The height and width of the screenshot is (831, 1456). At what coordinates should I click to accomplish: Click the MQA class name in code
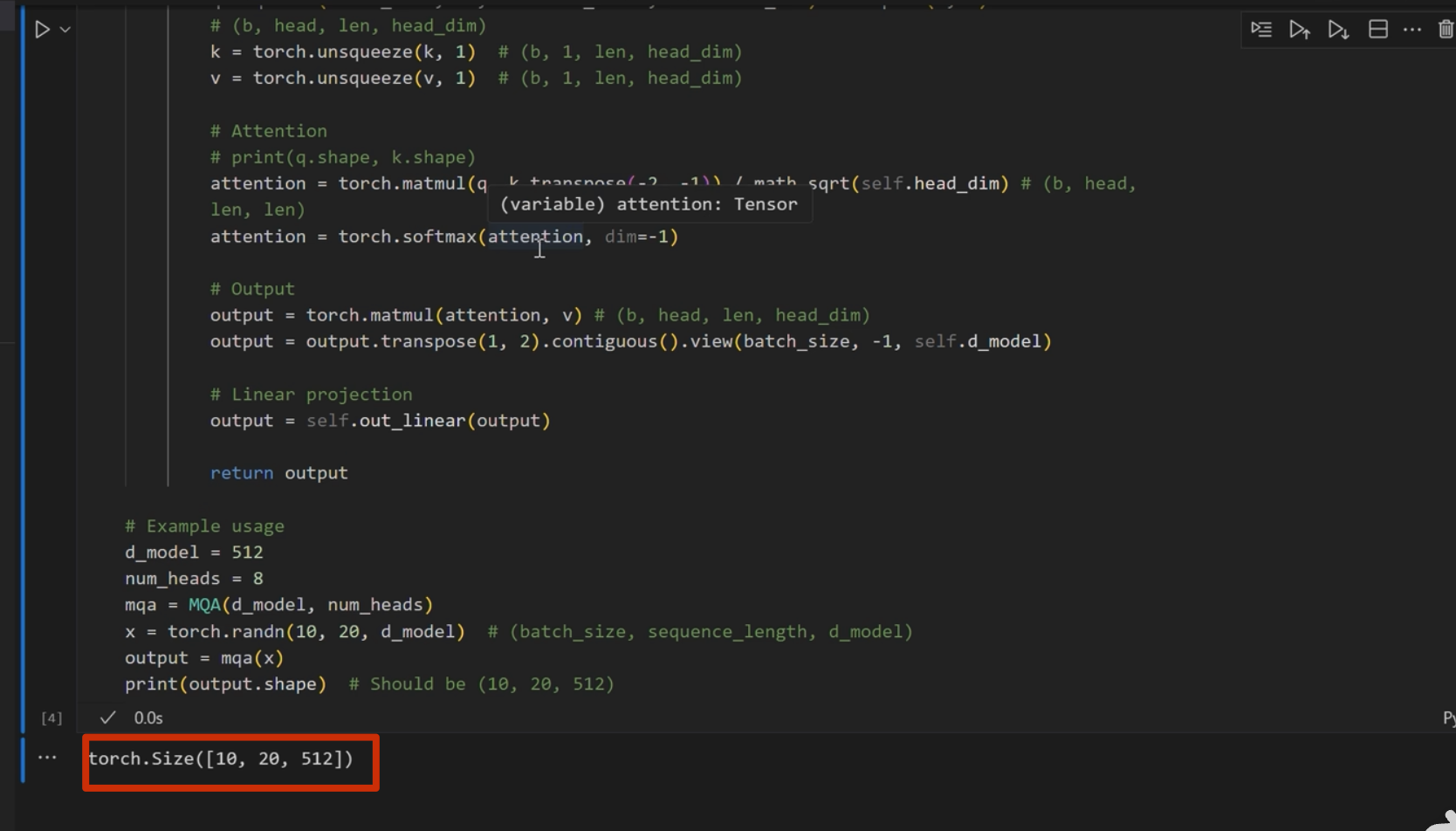pyautogui.click(x=204, y=605)
